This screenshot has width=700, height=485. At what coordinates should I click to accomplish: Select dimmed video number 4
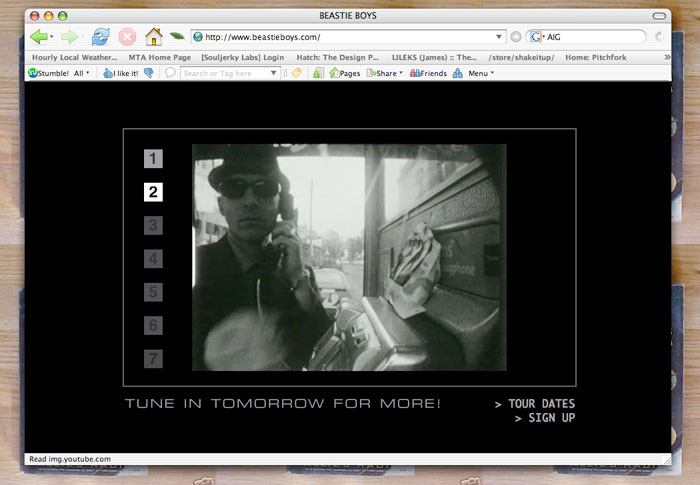(153, 259)
